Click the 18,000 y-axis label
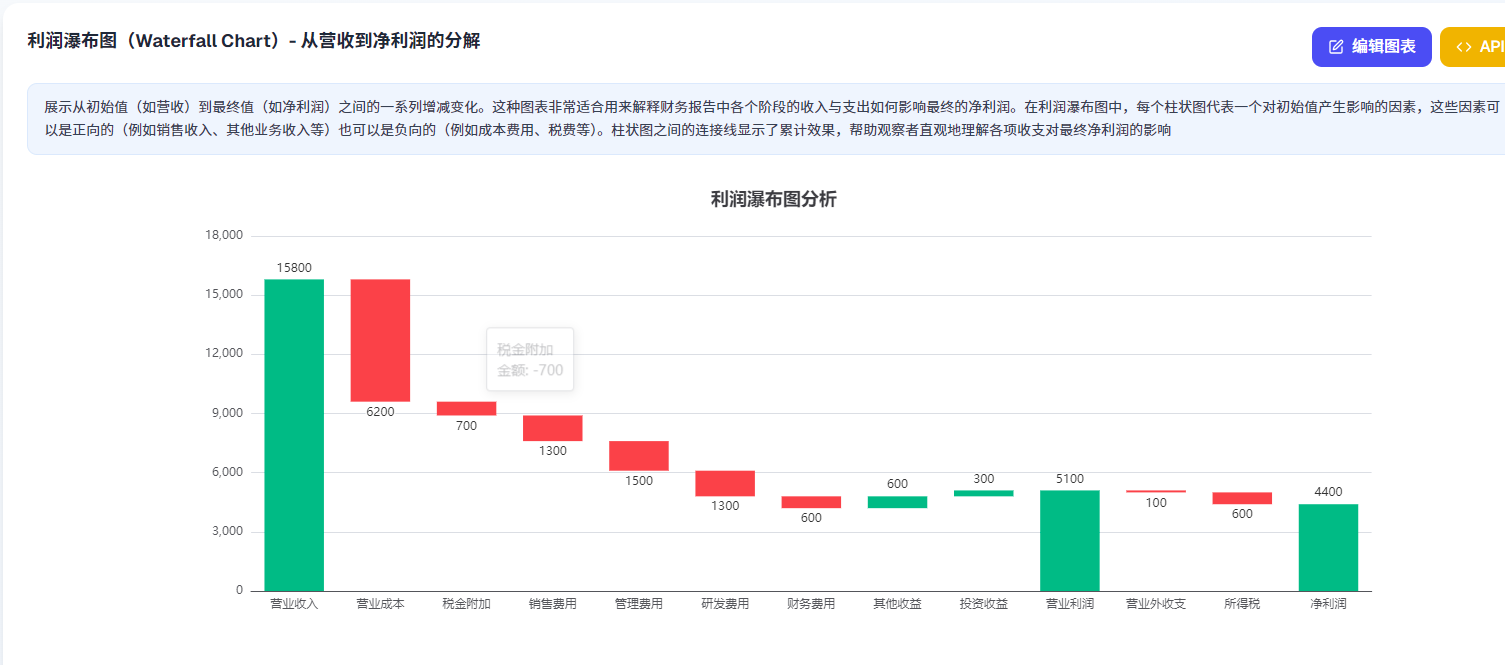This screenshot has height=665, width=1505. click(224, 235)
